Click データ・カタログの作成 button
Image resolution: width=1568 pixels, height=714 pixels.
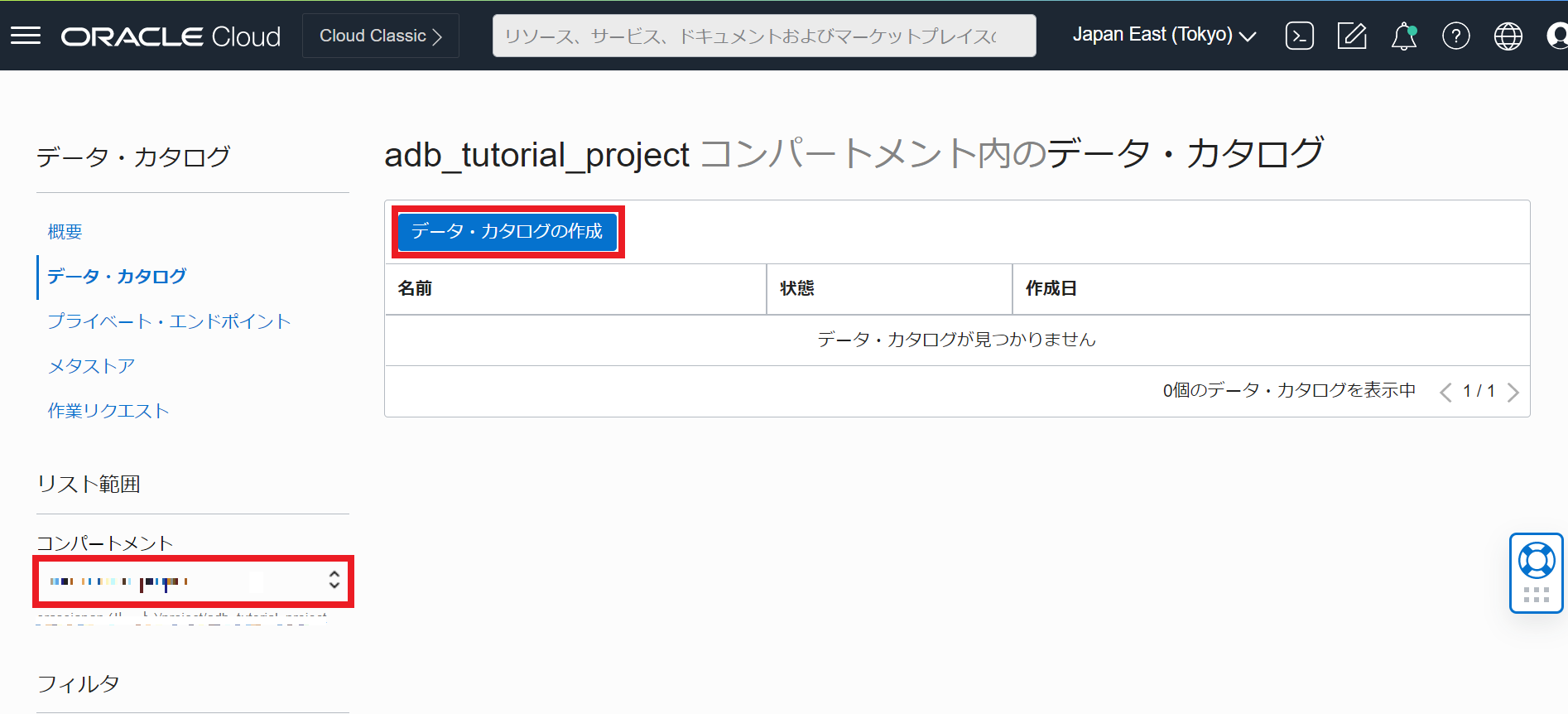[507, 231]
